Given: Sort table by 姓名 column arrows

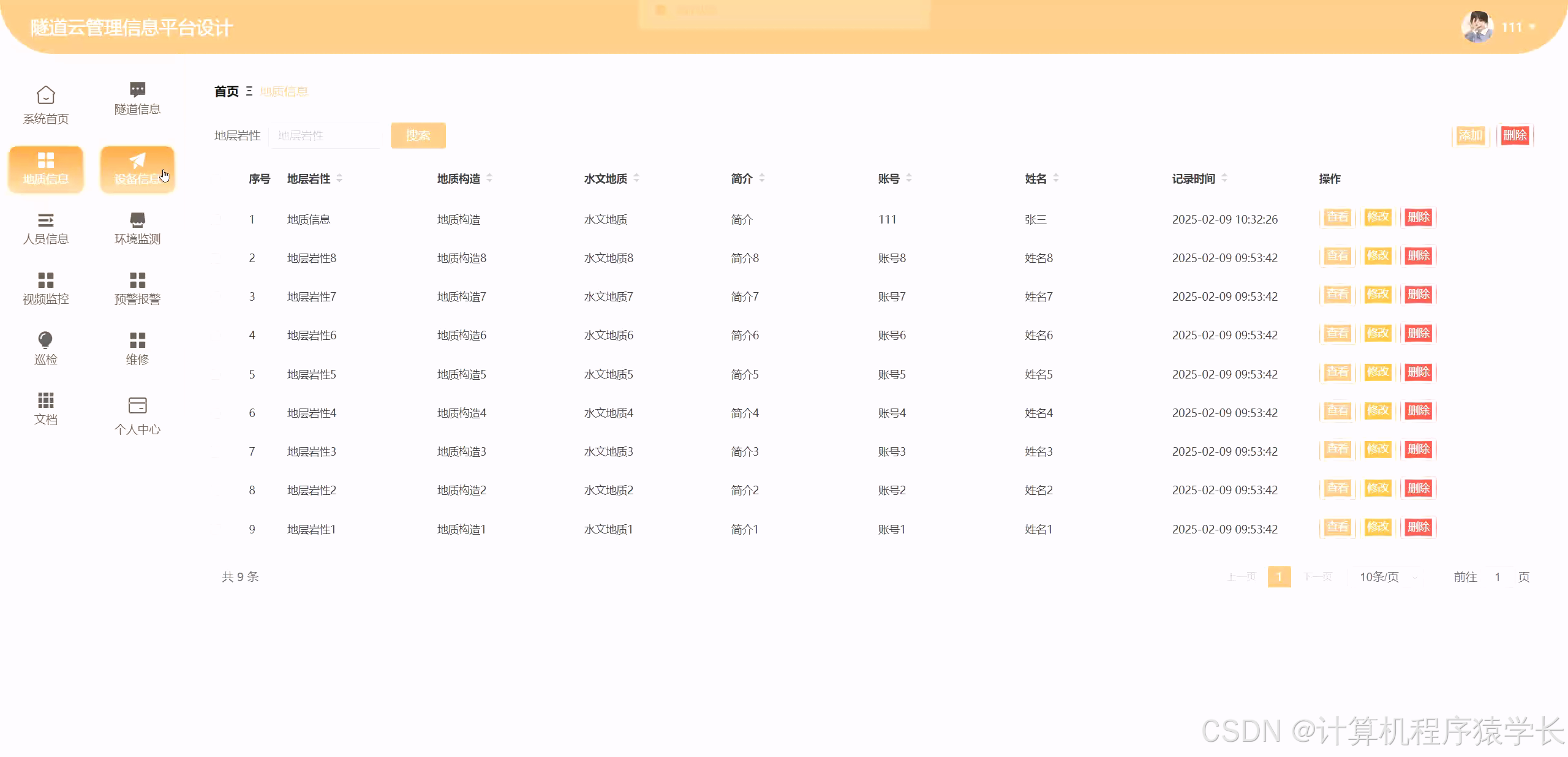Looking at the screenshot, I should tap(1056, 178).
